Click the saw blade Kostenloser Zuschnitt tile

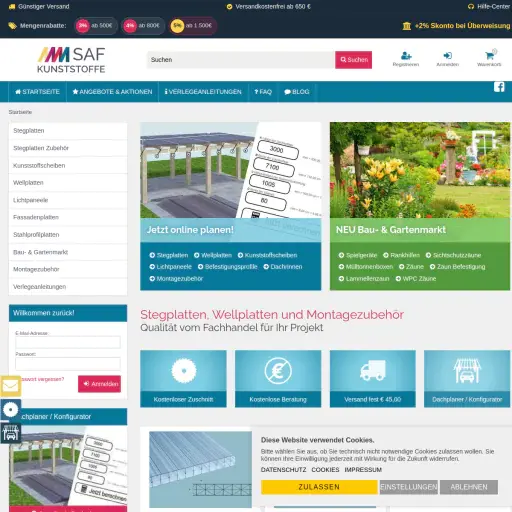[x=183, y=379]
